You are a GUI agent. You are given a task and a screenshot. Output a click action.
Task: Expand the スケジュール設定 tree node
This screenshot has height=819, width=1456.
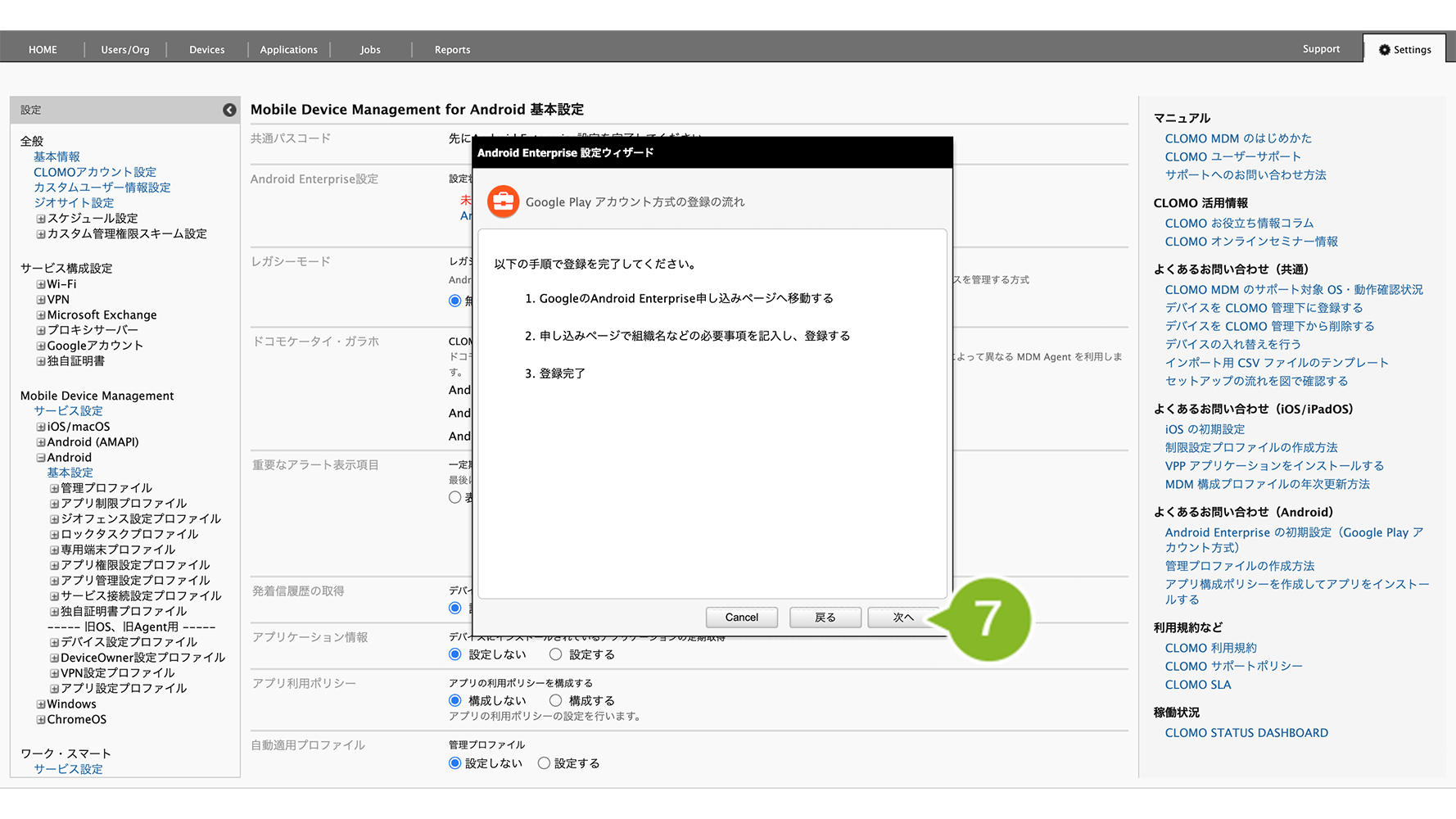point(40,219)
